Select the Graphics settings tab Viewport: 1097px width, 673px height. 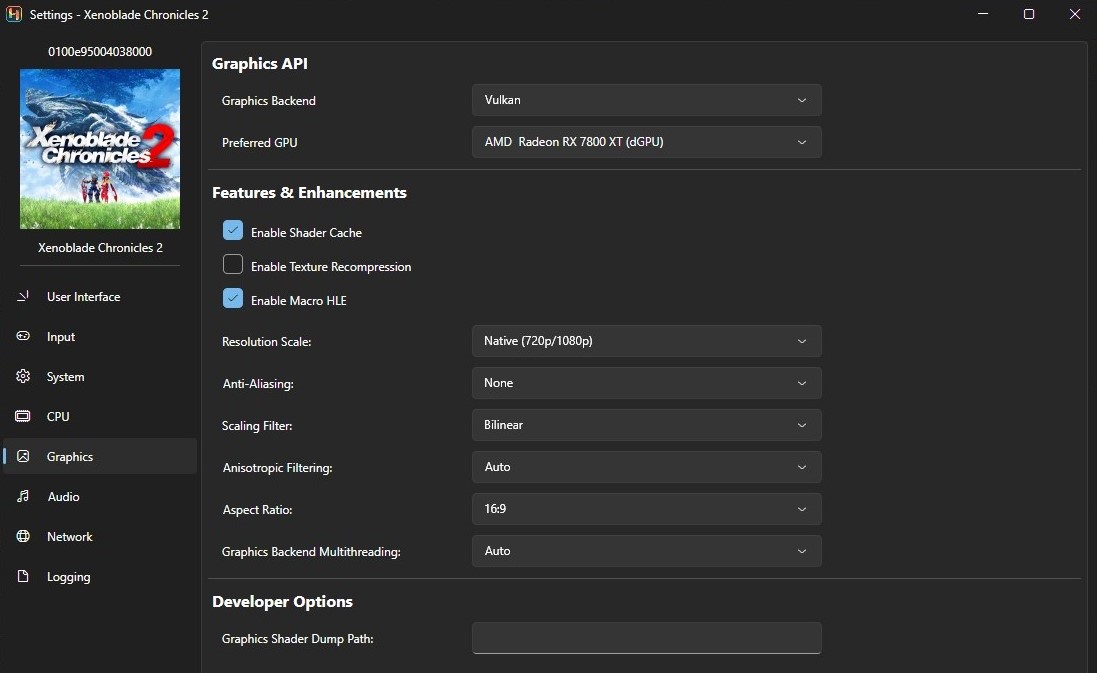click(100, 456)
